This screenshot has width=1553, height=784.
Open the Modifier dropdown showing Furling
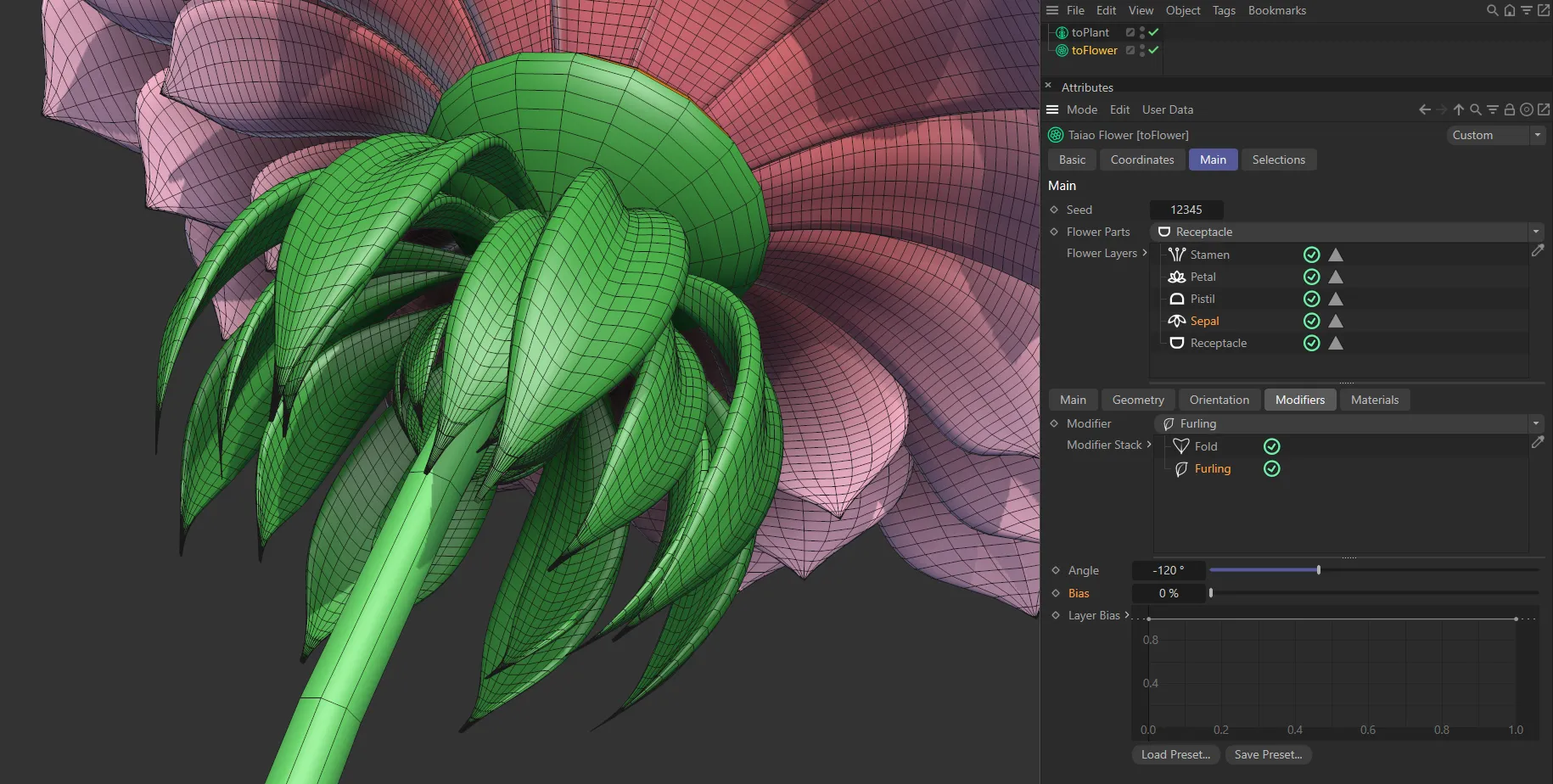pyautogui.click(x=1535, y=423)
